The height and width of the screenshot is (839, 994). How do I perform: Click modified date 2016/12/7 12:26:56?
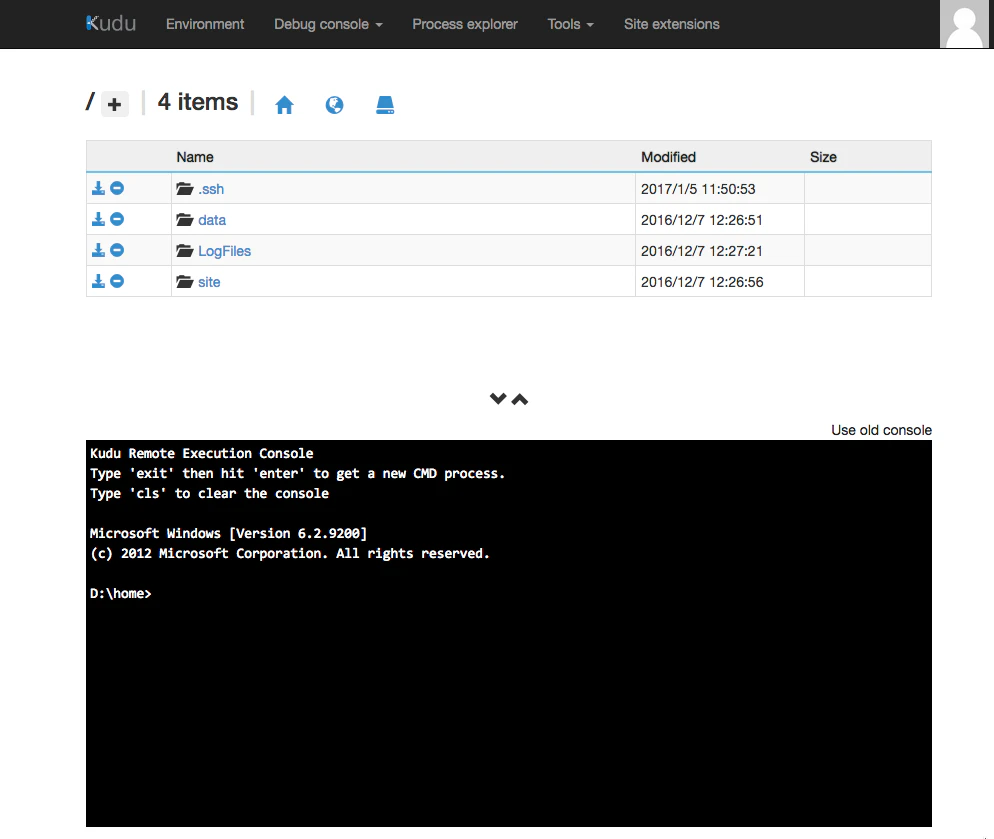pos(702,282)
